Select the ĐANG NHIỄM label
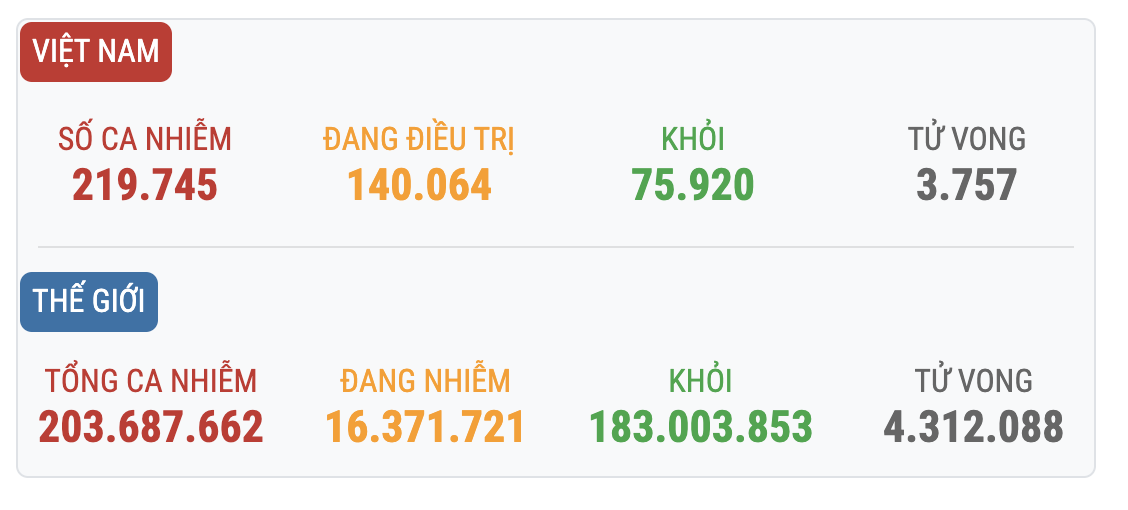Viewport: 1128px width, 510px height. click(x=425, y=381)
